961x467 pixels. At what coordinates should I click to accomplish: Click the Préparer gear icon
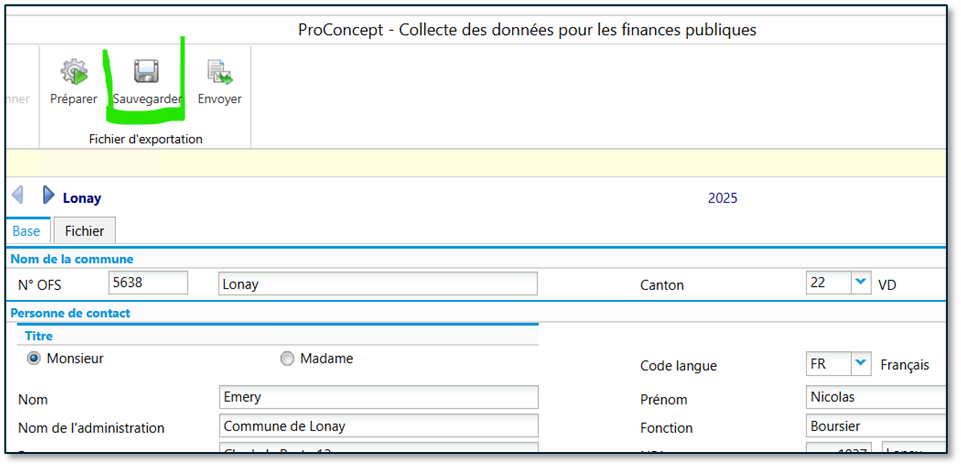tap(74, 73)
